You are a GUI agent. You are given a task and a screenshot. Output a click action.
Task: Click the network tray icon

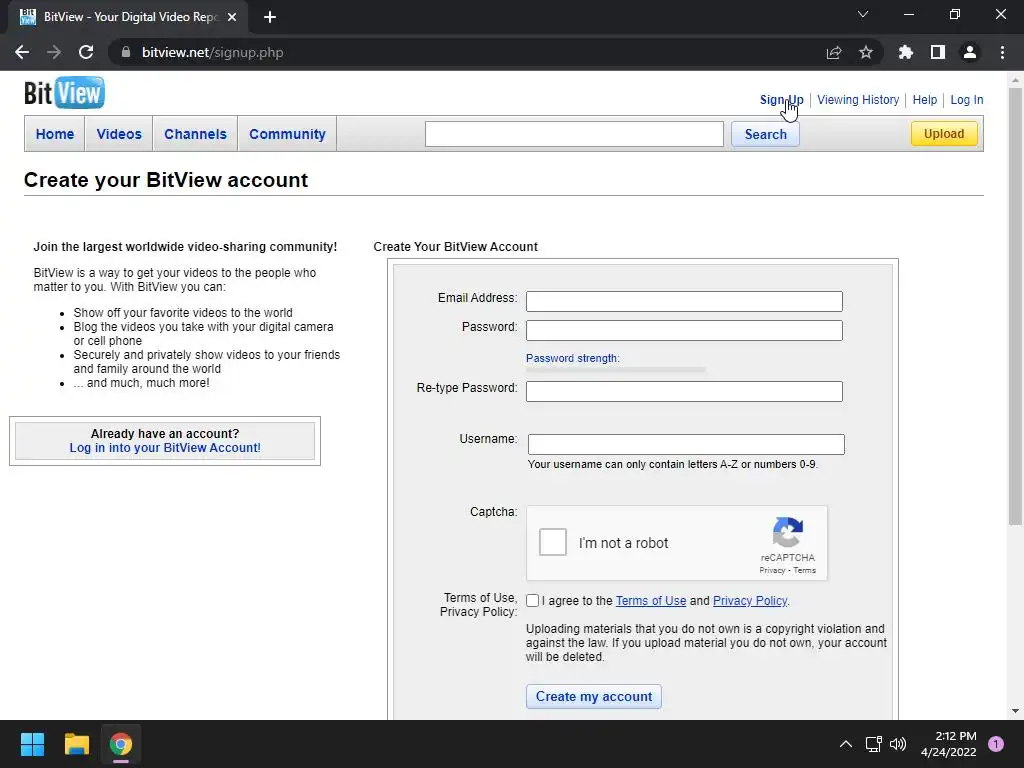[873, 744]
